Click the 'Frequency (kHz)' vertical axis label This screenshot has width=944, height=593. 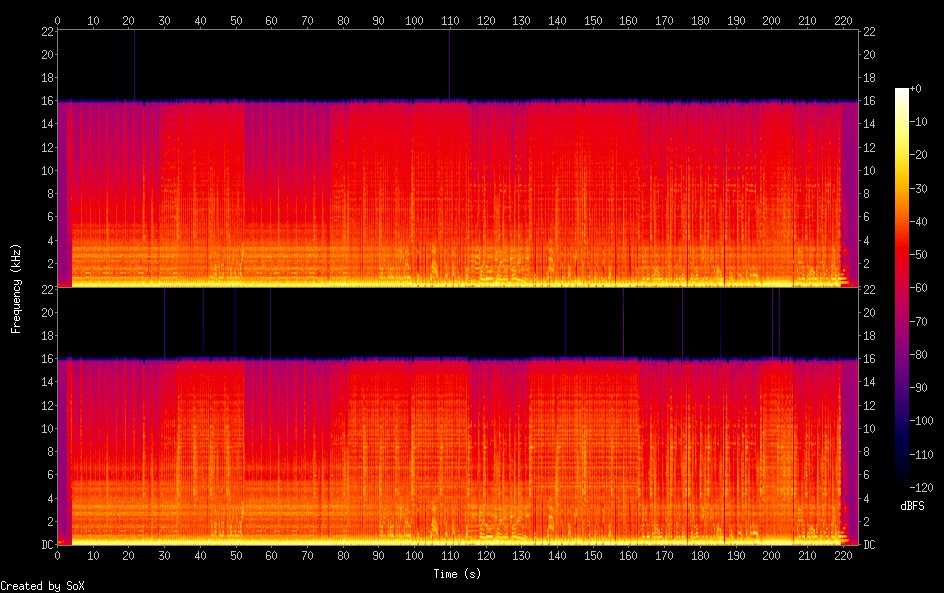click(16, 288)
